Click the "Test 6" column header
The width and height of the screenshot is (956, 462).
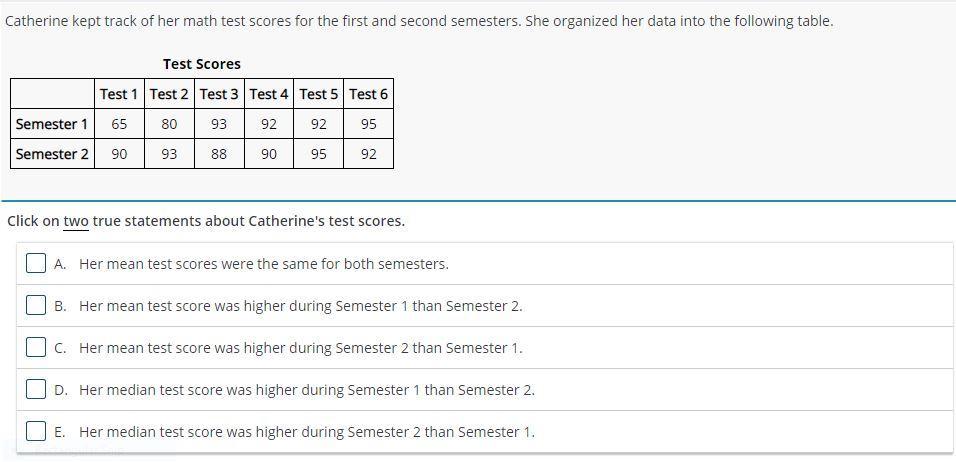click(x=369, y=94)
